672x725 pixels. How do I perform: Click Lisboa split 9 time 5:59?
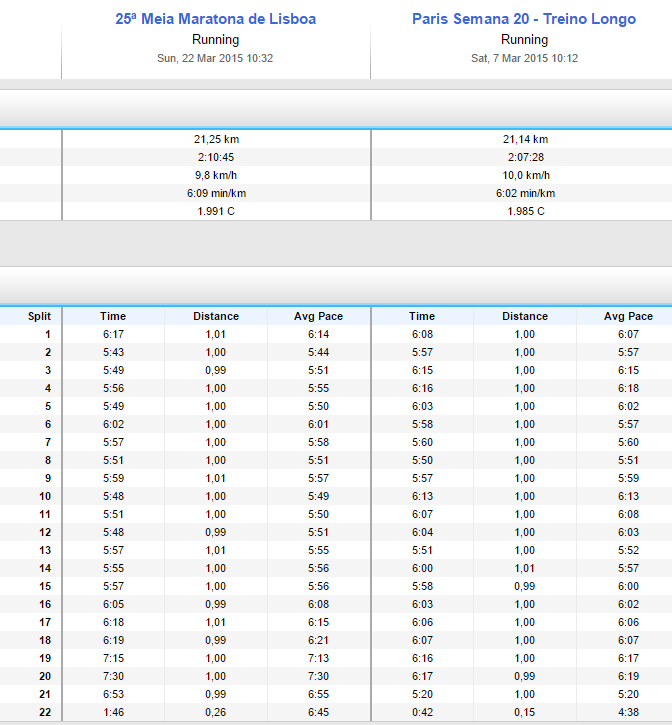tap(113, 478)
